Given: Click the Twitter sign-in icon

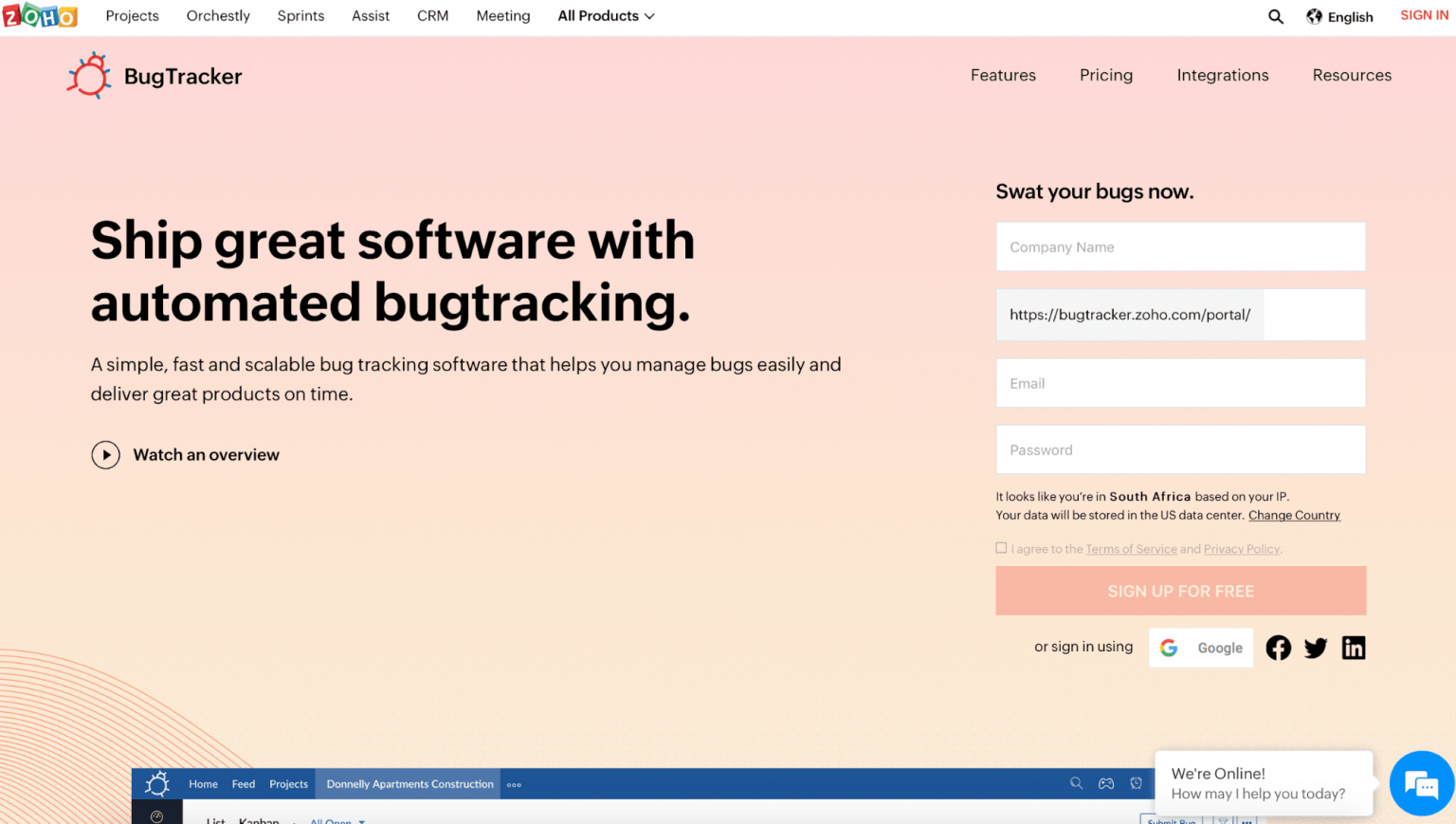Looking at the screenshot, I should click(1316, 647).
